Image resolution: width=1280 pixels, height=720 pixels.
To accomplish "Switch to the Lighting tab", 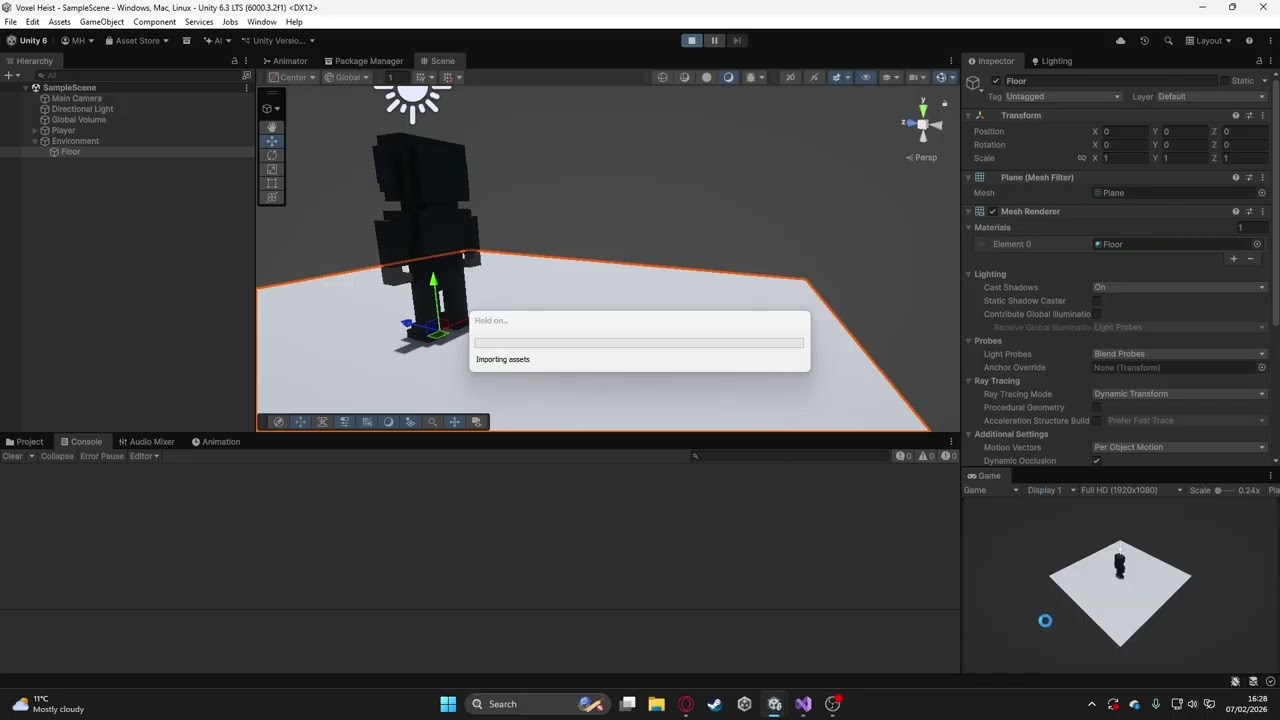I will 1051,61.
